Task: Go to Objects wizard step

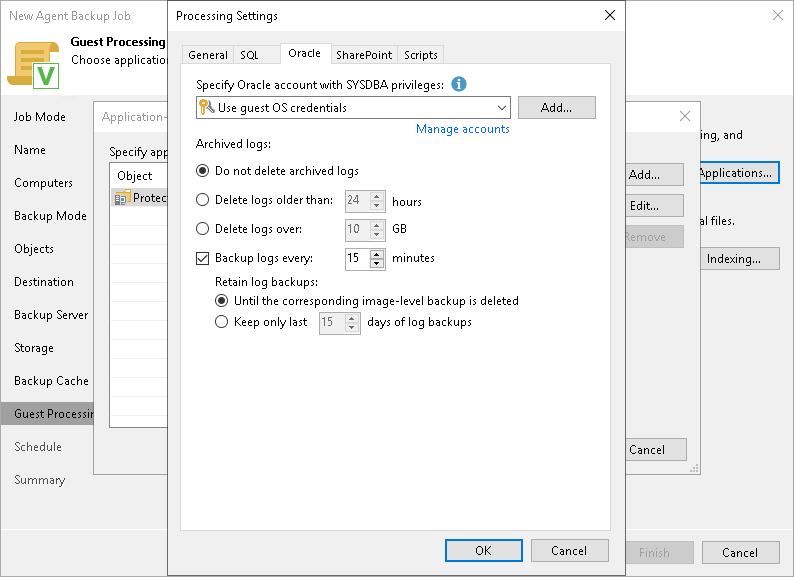Action: 34,249
